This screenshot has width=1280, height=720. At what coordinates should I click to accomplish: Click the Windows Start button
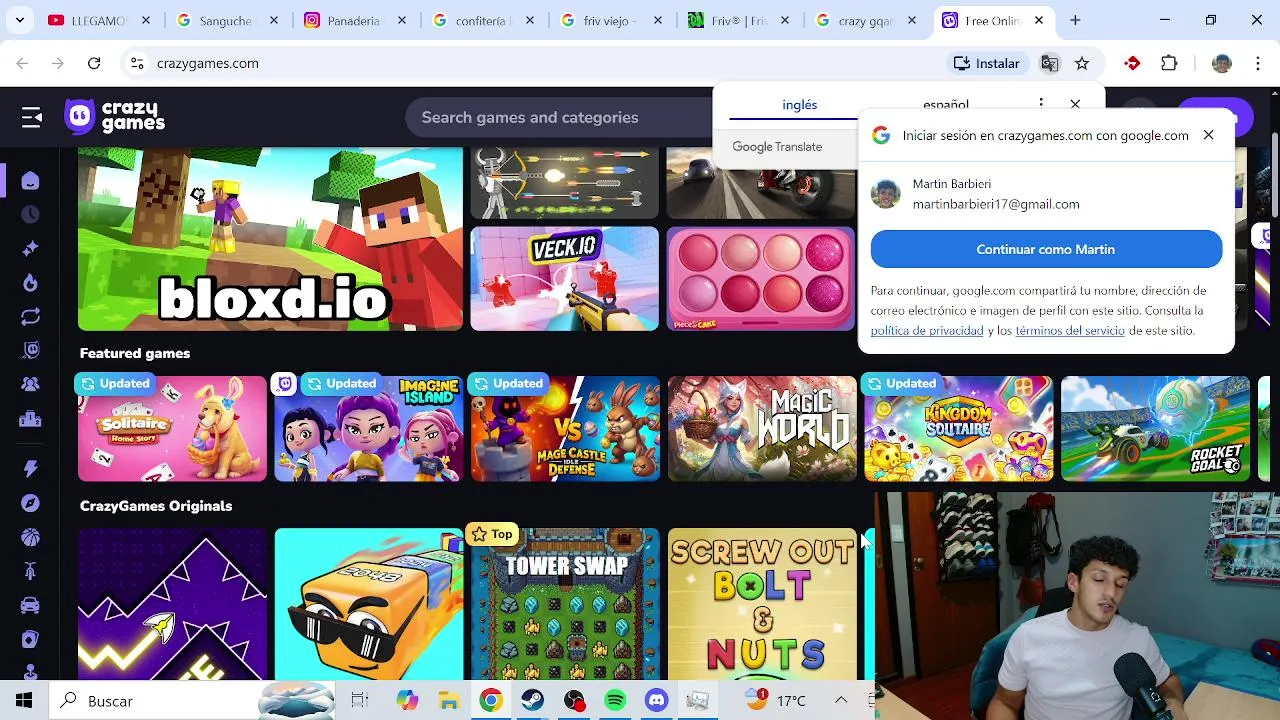click(24, 701)
